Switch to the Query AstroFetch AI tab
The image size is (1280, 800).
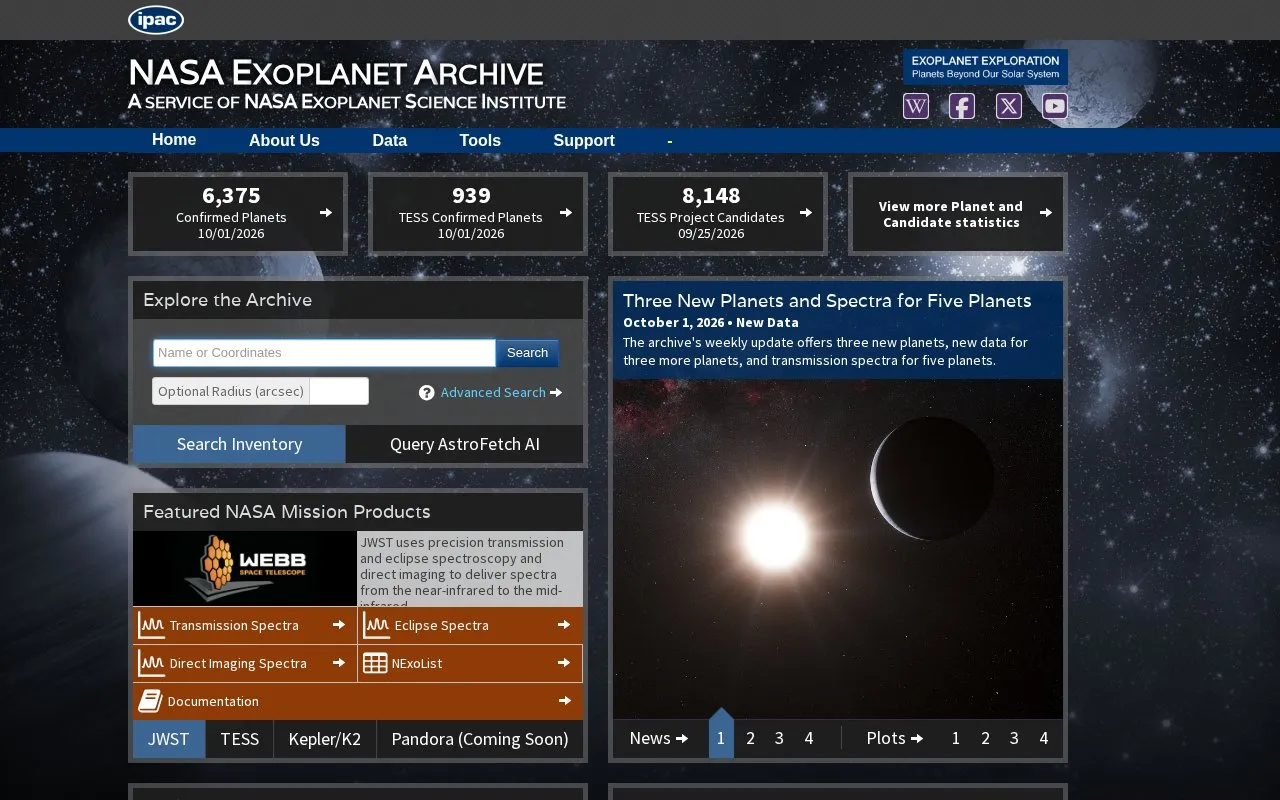[x=465, y=444]
